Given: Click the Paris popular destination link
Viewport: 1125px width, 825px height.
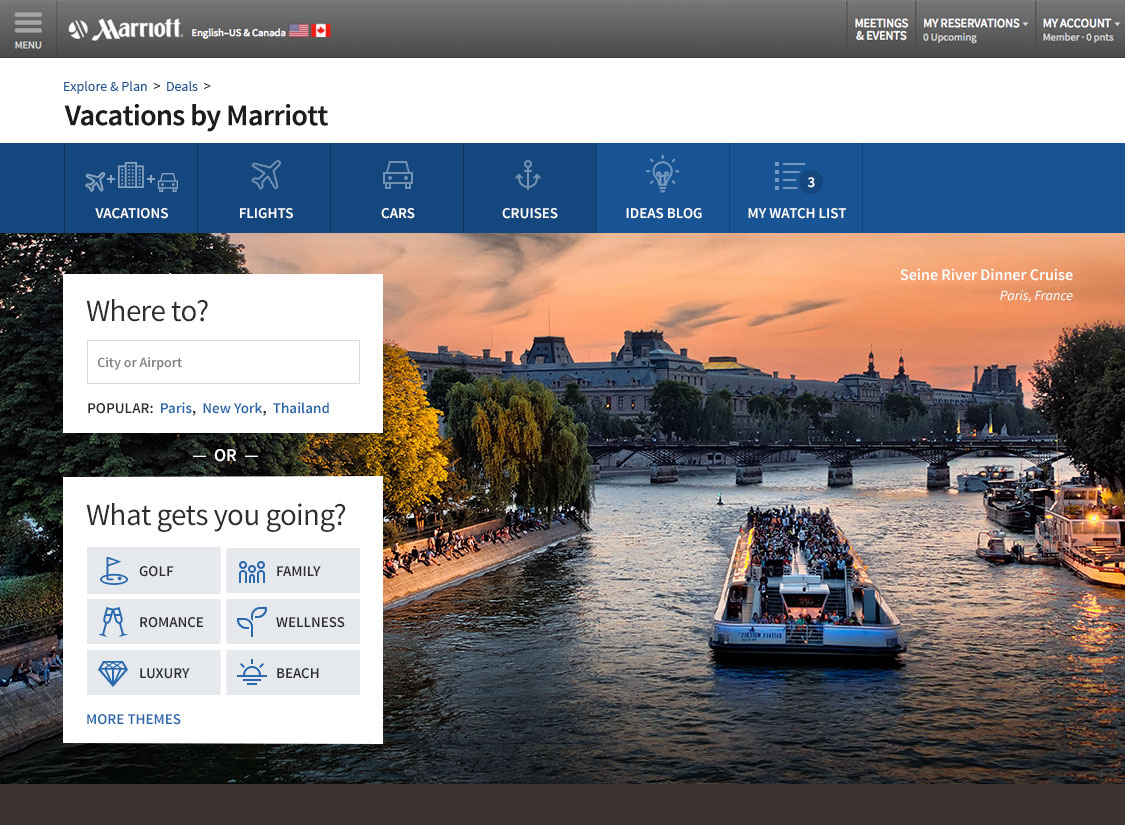Looking at the screenshot, I should pyautogui.click(x=175, y=408).
